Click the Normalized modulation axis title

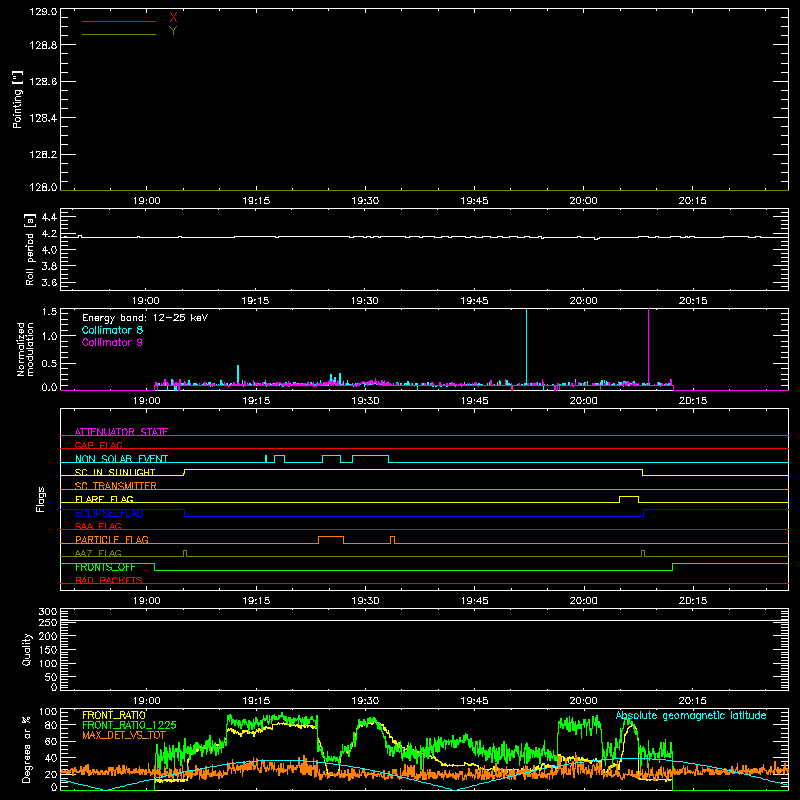(x=24, y=349)
